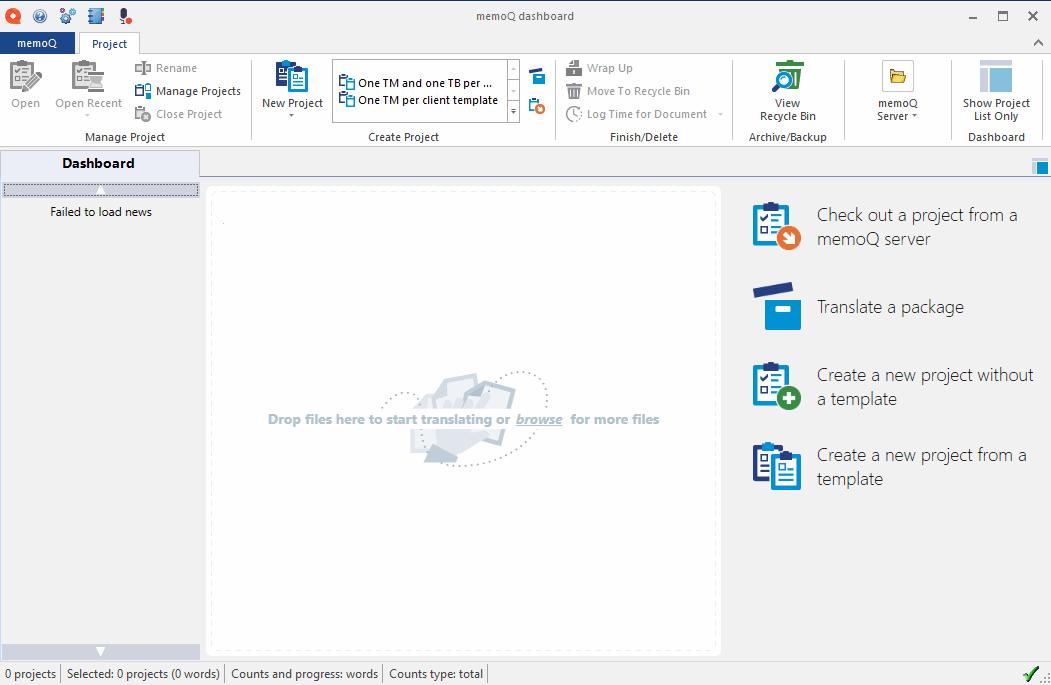
Task: Click the 'Failed to load news' message
Action: pos(101,212)
